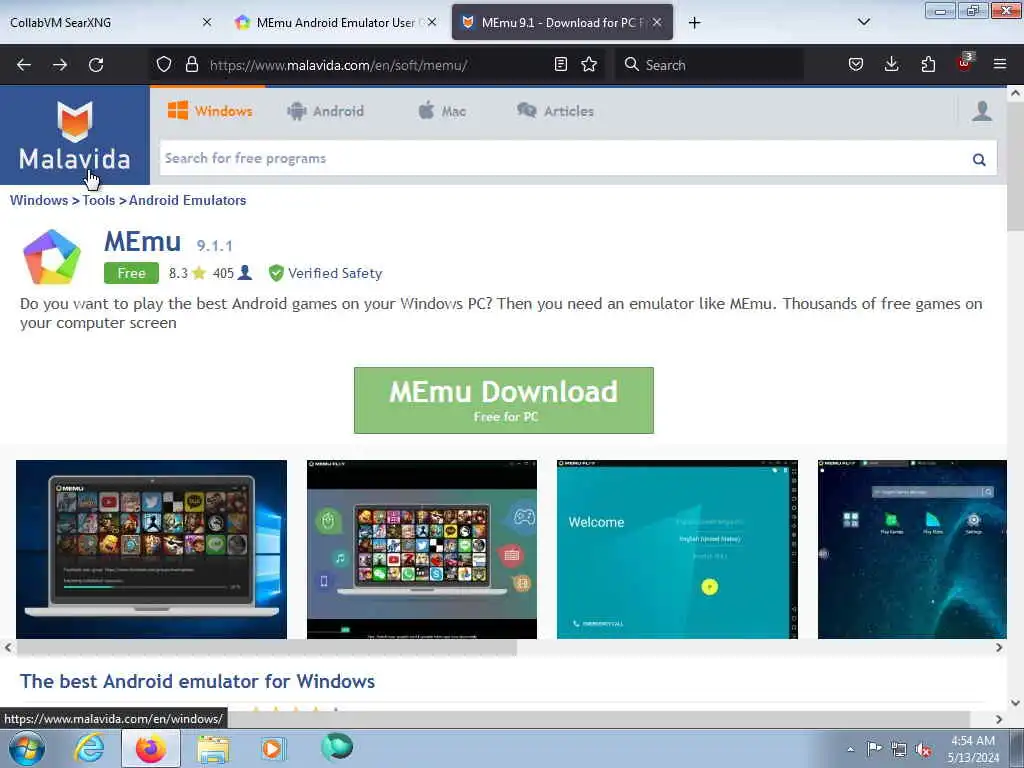The height and width of the screenshot is (768, 1024).
Task: Open the Malavida home logo
Action: click(x=74, y=135)
